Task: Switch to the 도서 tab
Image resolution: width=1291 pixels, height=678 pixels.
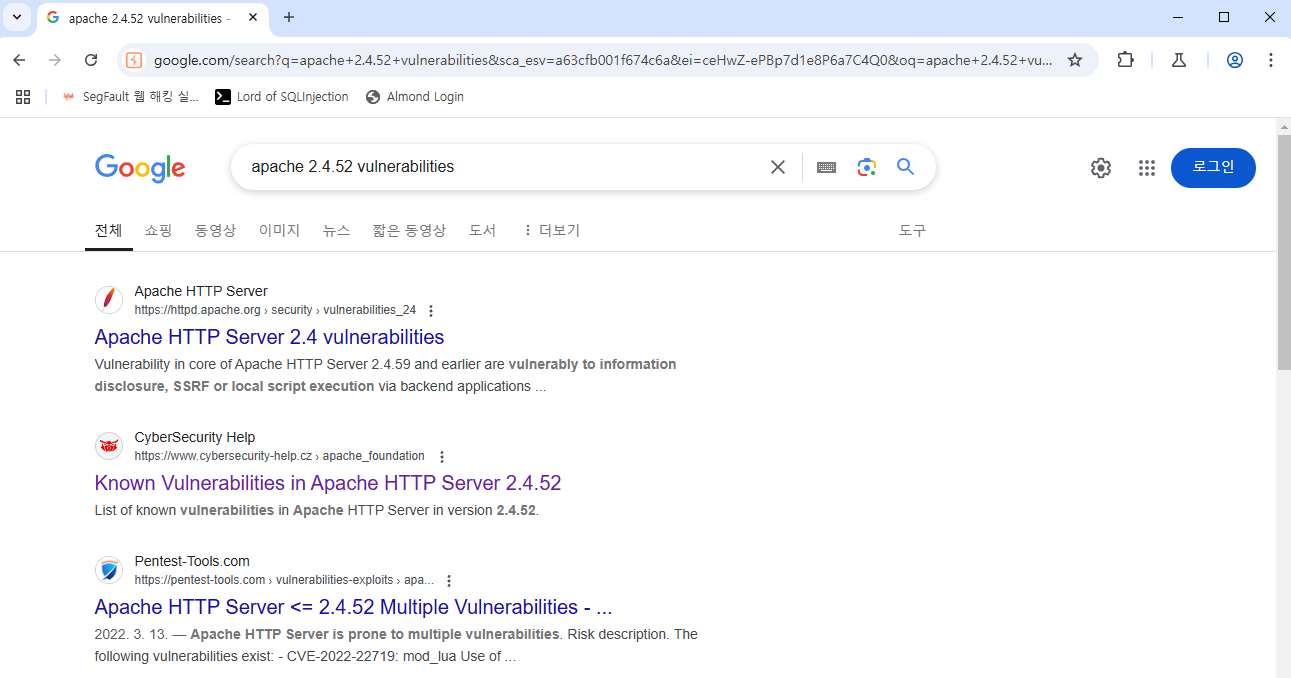Action: 482,230
